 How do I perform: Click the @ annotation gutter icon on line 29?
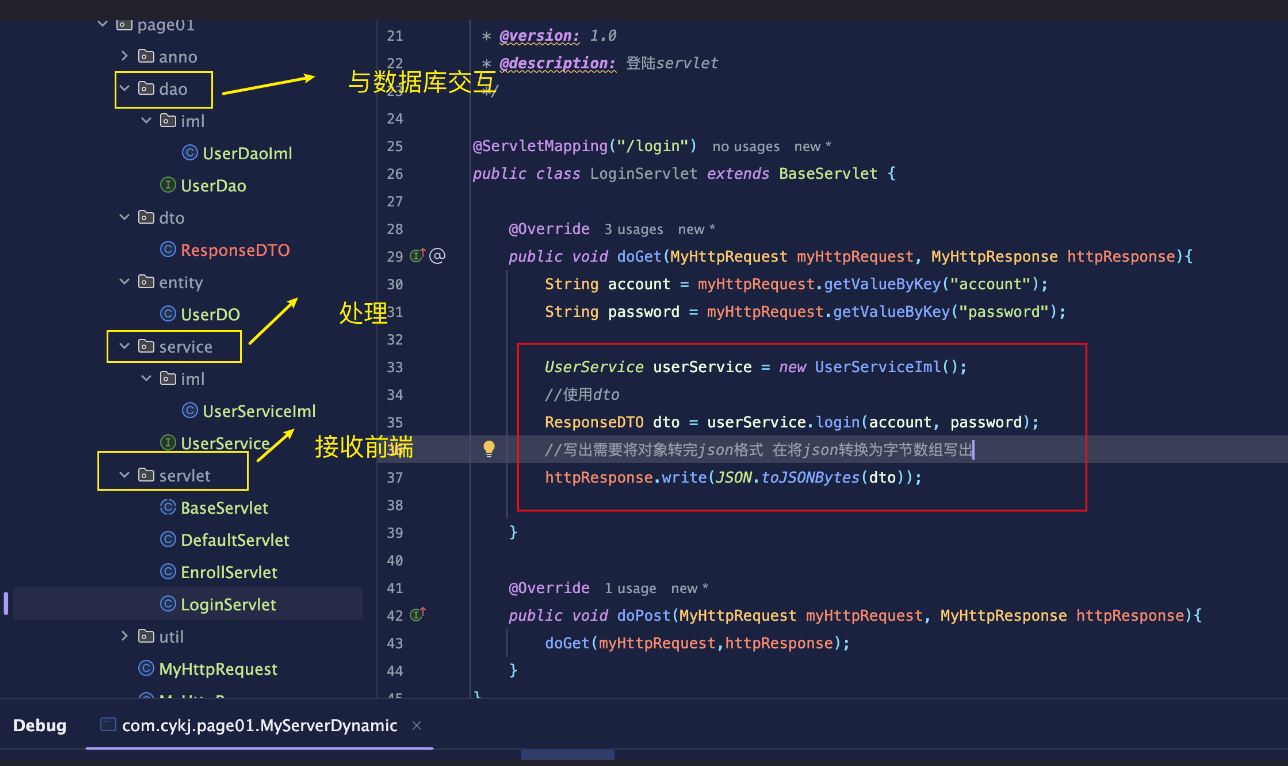pos(437,256)
